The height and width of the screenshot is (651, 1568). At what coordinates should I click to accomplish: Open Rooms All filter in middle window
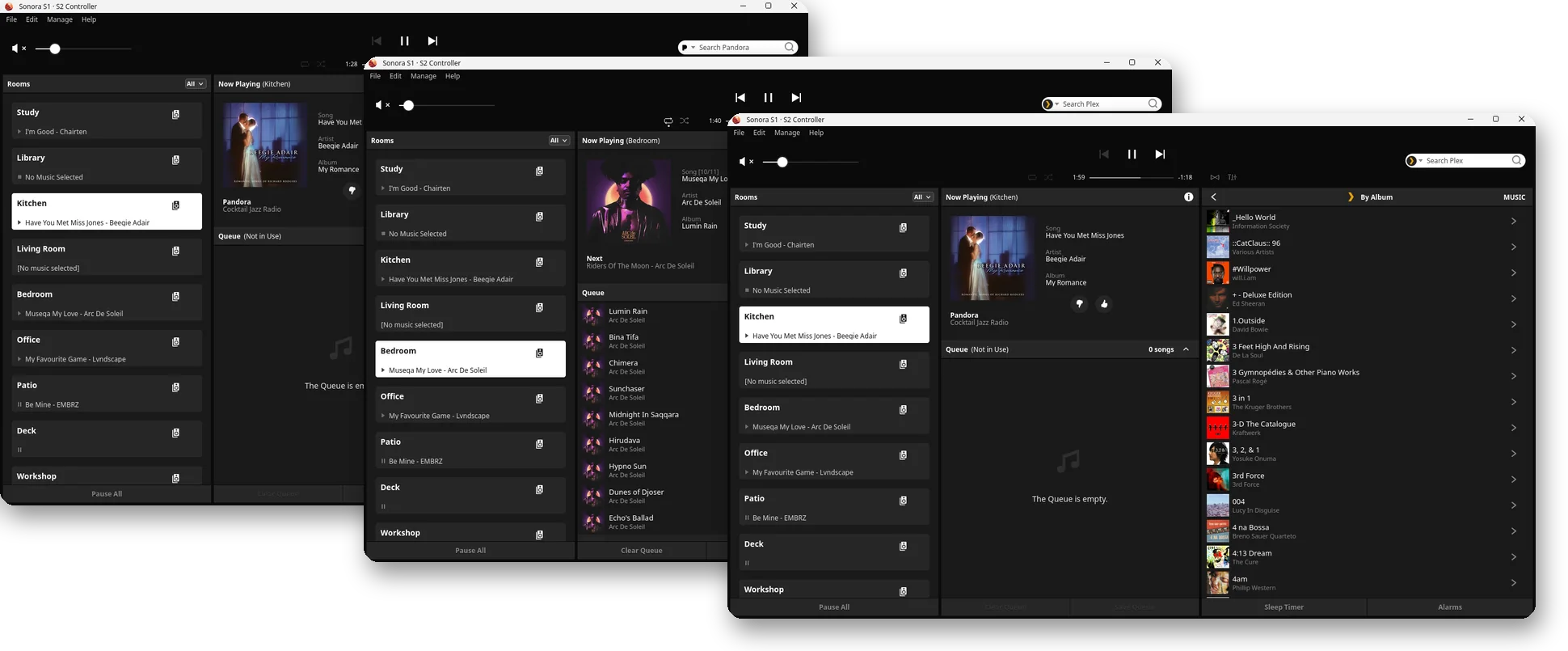[558, 141]
